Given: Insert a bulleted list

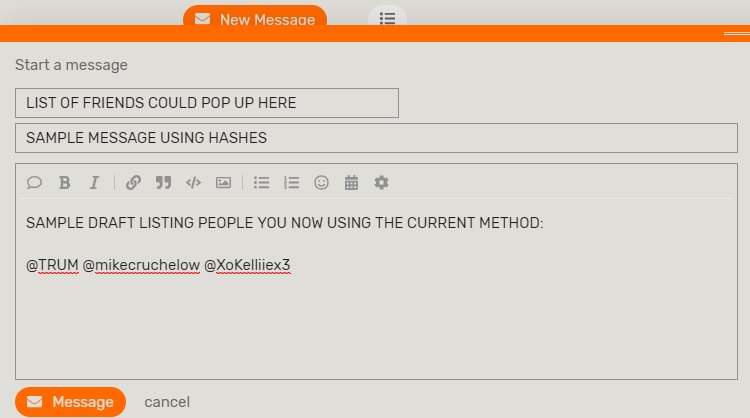Looking at the screenshot, I should (261, 183).
